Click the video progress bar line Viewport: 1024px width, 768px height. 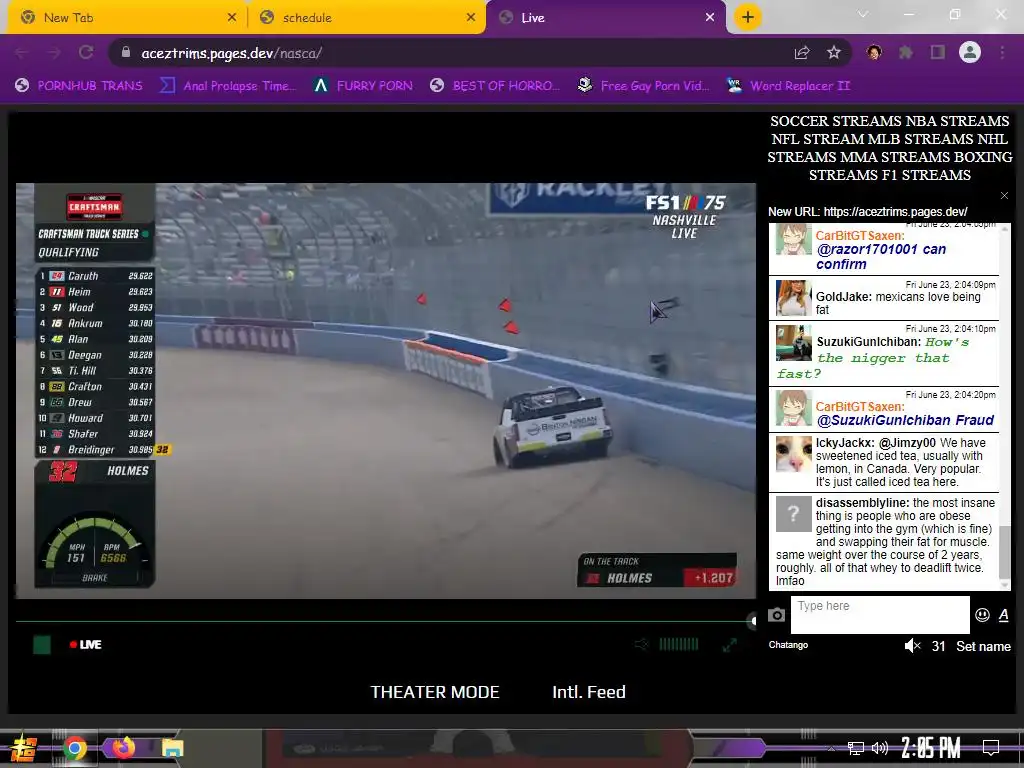click(384, 621)
